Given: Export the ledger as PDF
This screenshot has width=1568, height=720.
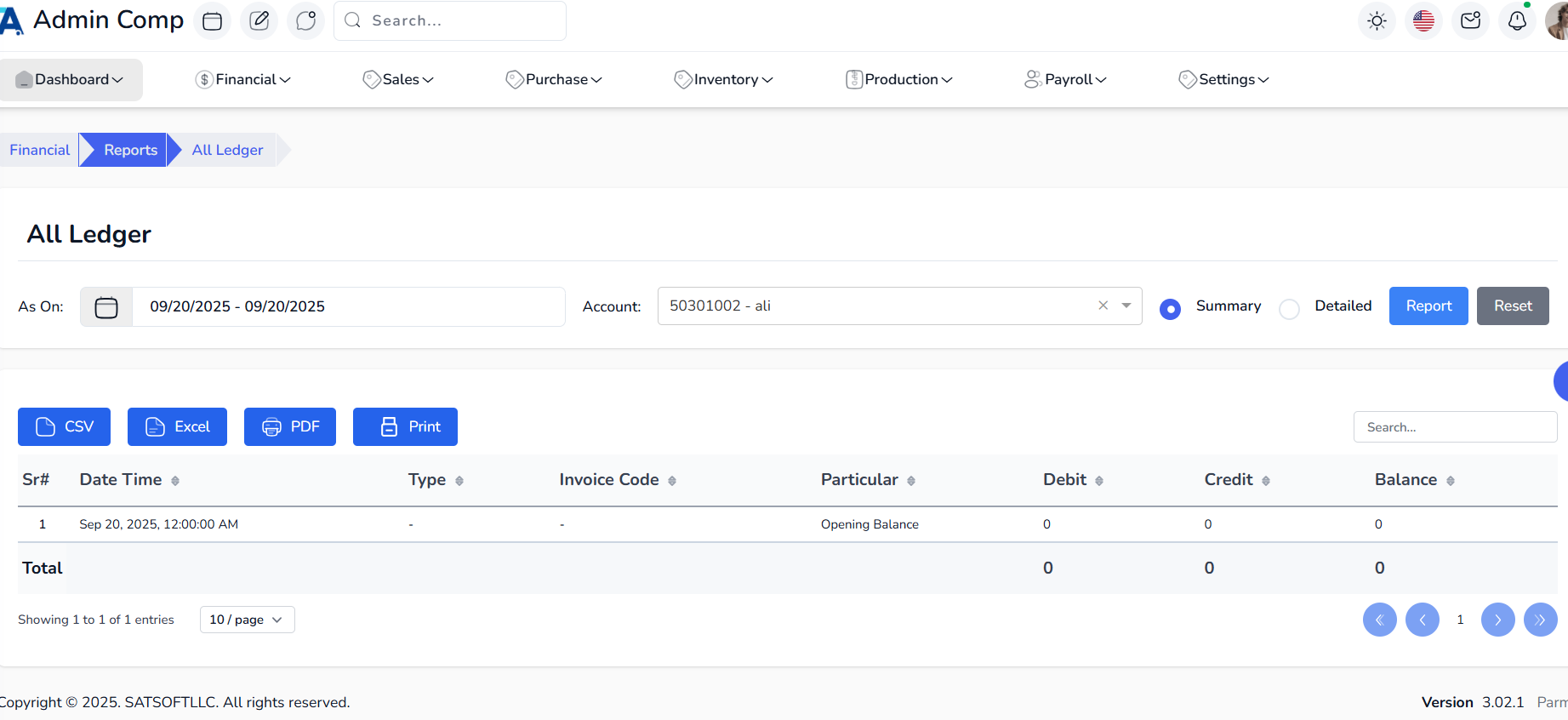Looking at the screenshot, I should pyautogui.click(x=290, y=427).
